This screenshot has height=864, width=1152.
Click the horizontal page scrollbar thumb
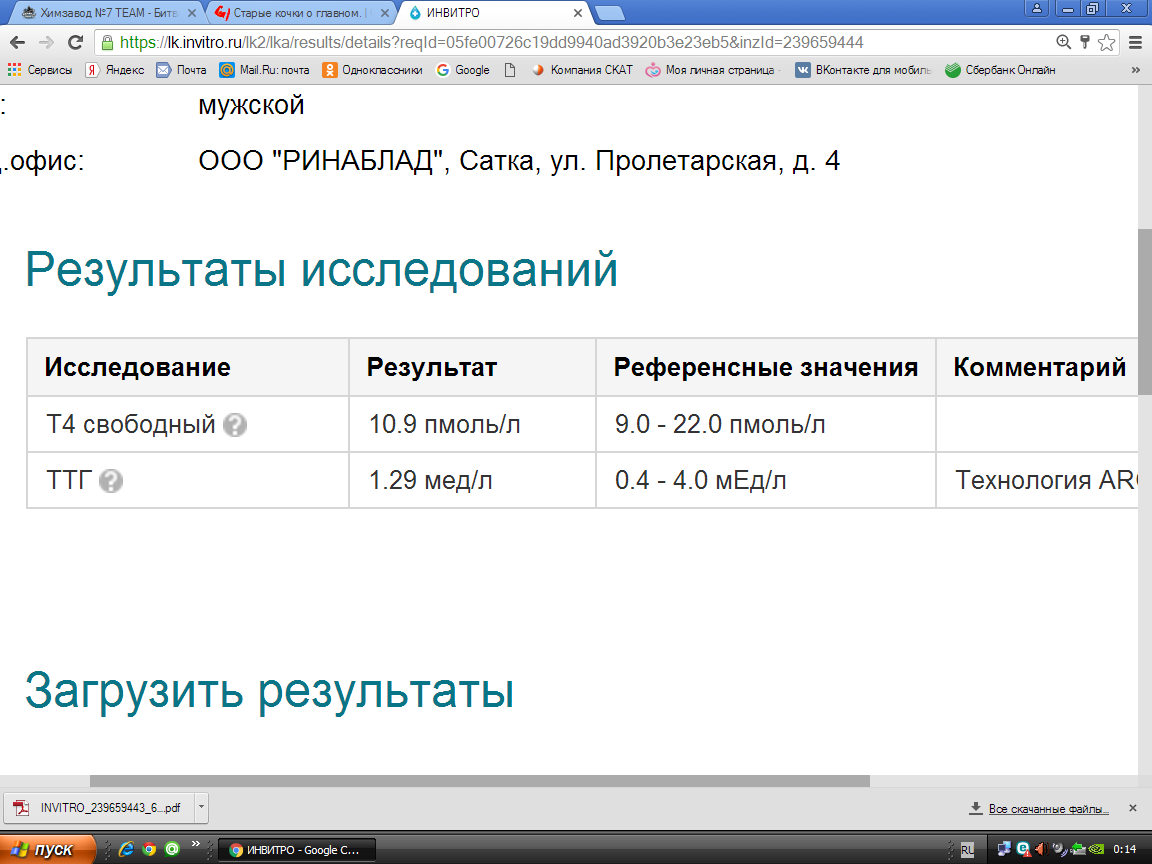(480, 781)
